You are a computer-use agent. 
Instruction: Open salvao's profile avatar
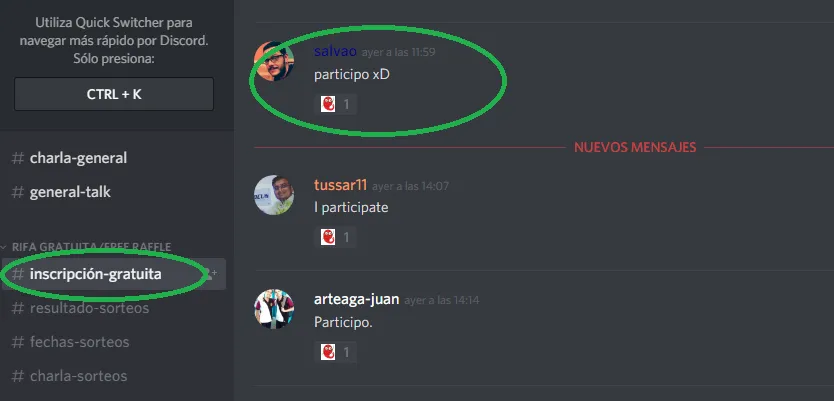pos(274,61)
